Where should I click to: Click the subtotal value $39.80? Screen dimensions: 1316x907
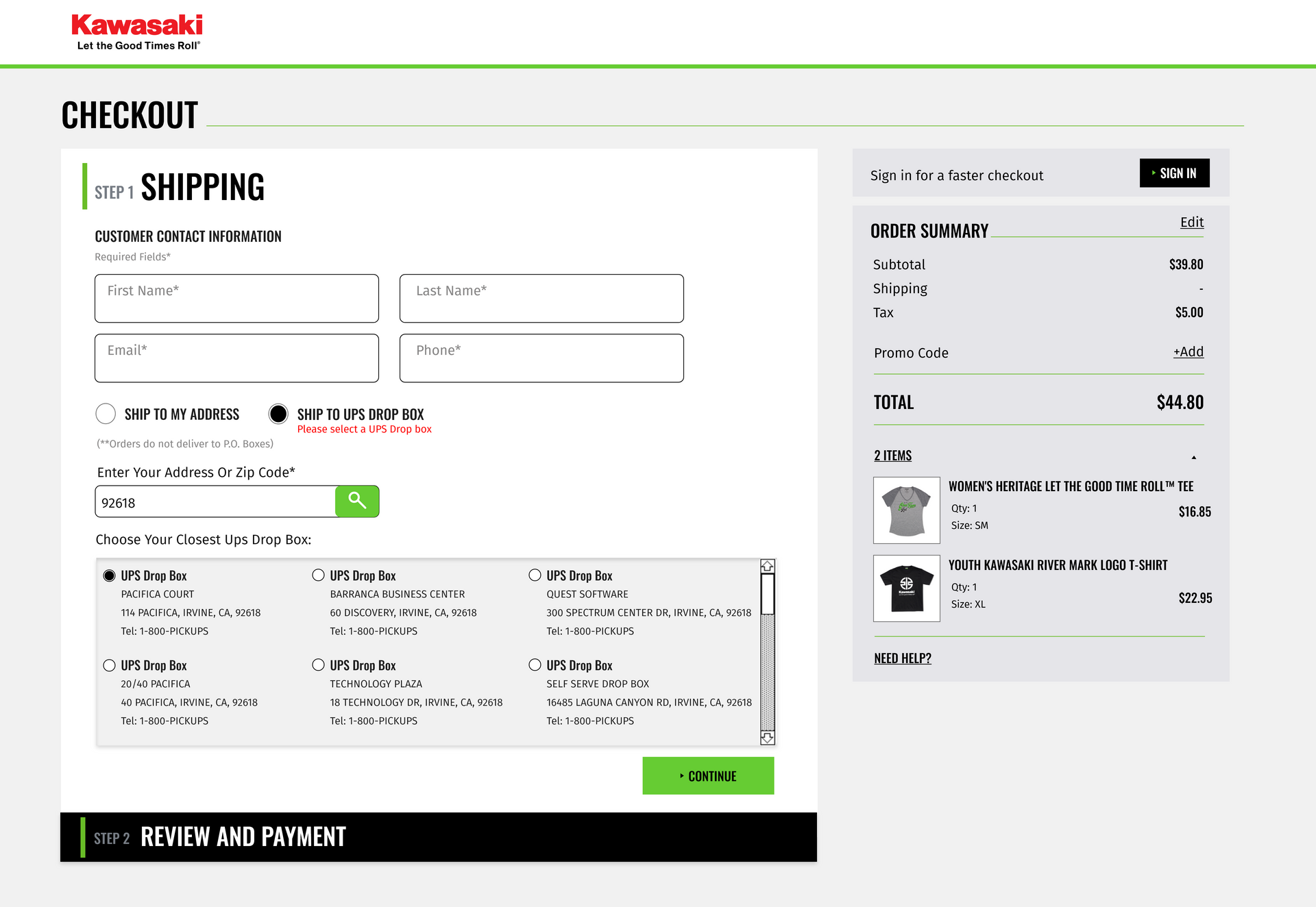pyautogui.click(x=1186, y=264)
